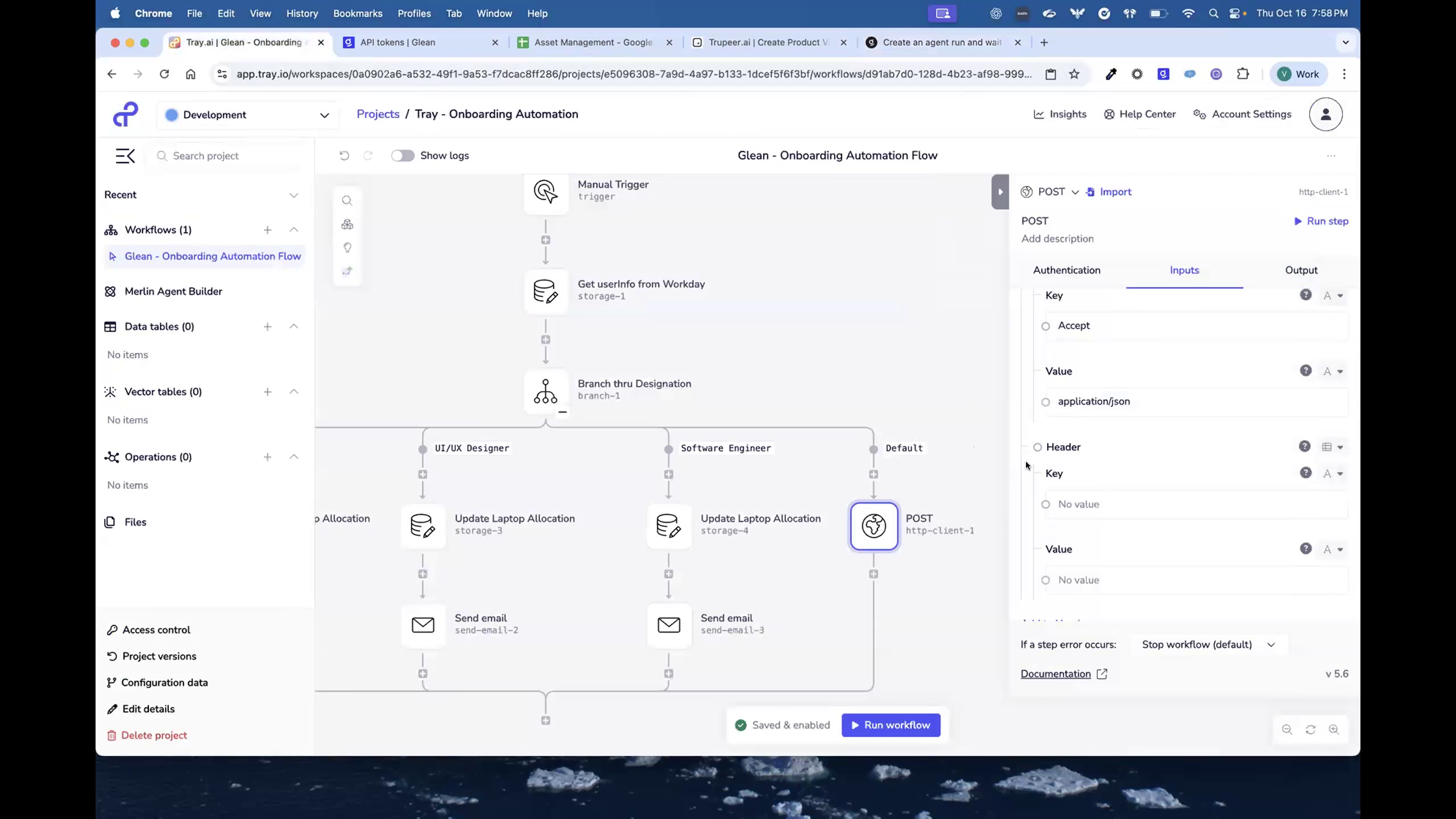Click the zoom in control at bottom right
Screen dimensions: 1456x819
(x=1334, y=730)
